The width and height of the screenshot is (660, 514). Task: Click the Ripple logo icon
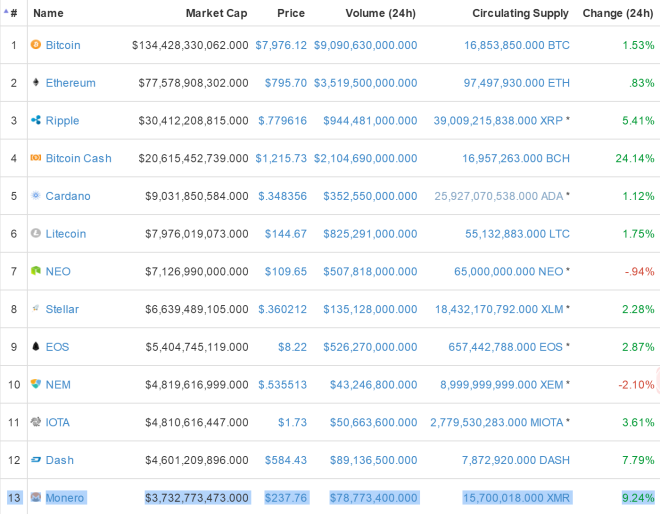coord(36,121)
